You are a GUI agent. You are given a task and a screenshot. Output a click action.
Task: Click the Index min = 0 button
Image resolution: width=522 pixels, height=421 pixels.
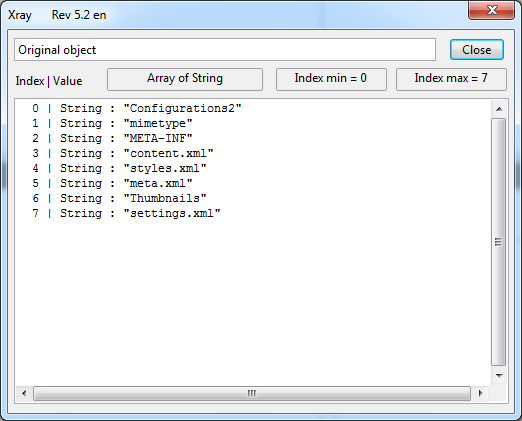pyautogui.click(x=331, y=79)
